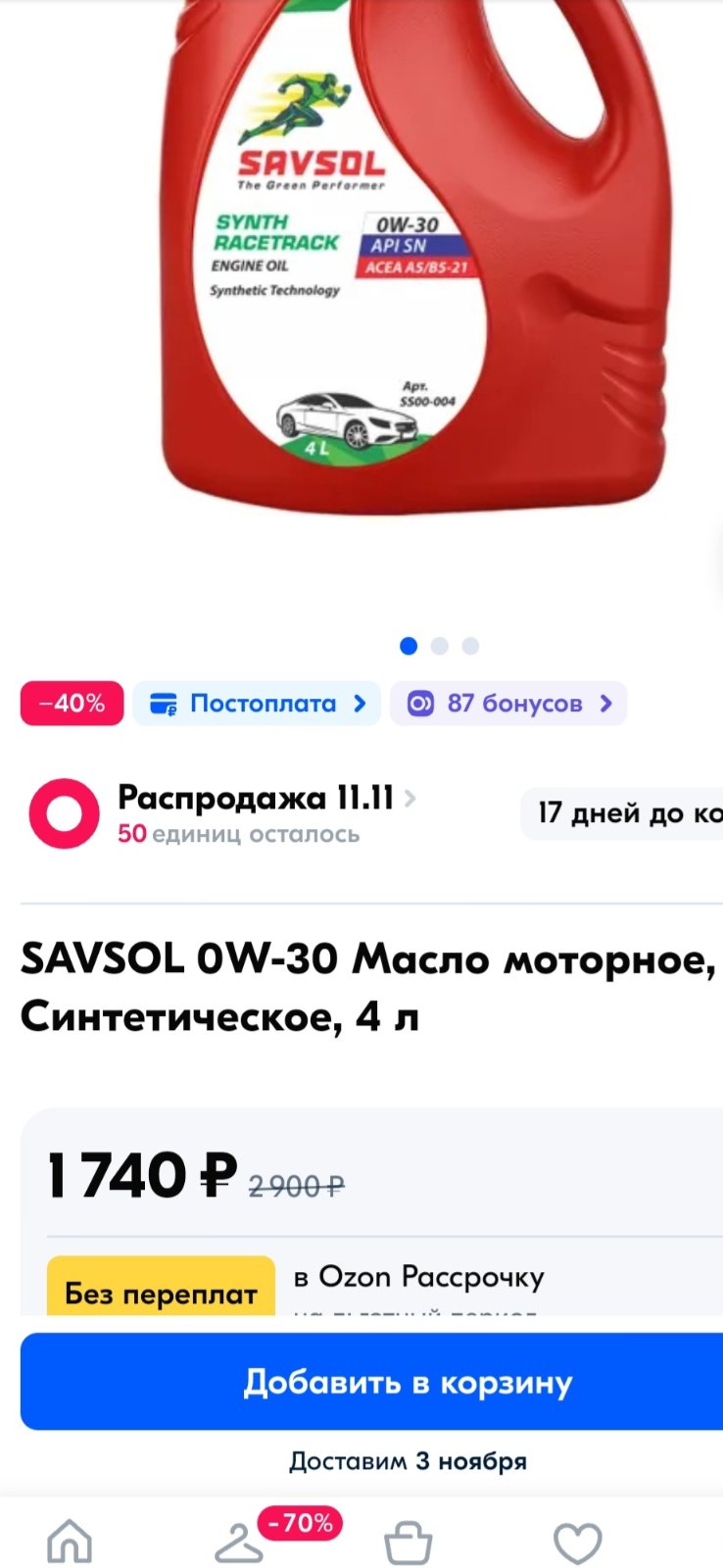The image size is (723, 1568).
Task: Tap the bonus coin icon
Action: [x=420, y=704]
